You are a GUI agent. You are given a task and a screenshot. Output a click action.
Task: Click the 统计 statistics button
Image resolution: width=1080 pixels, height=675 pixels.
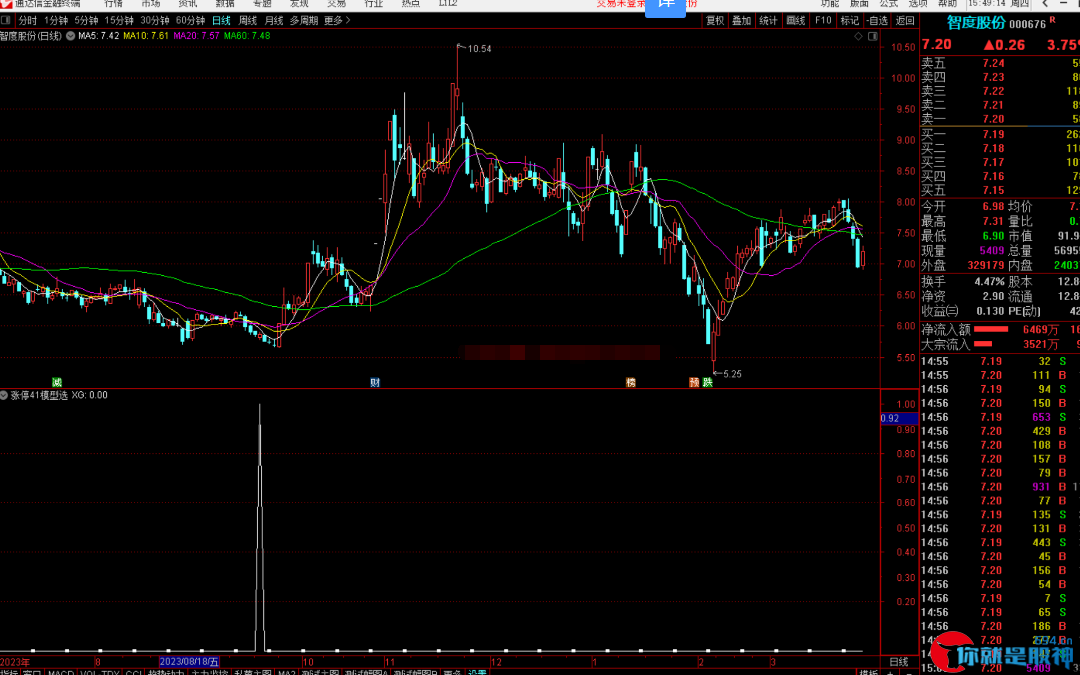pos(769,21)
